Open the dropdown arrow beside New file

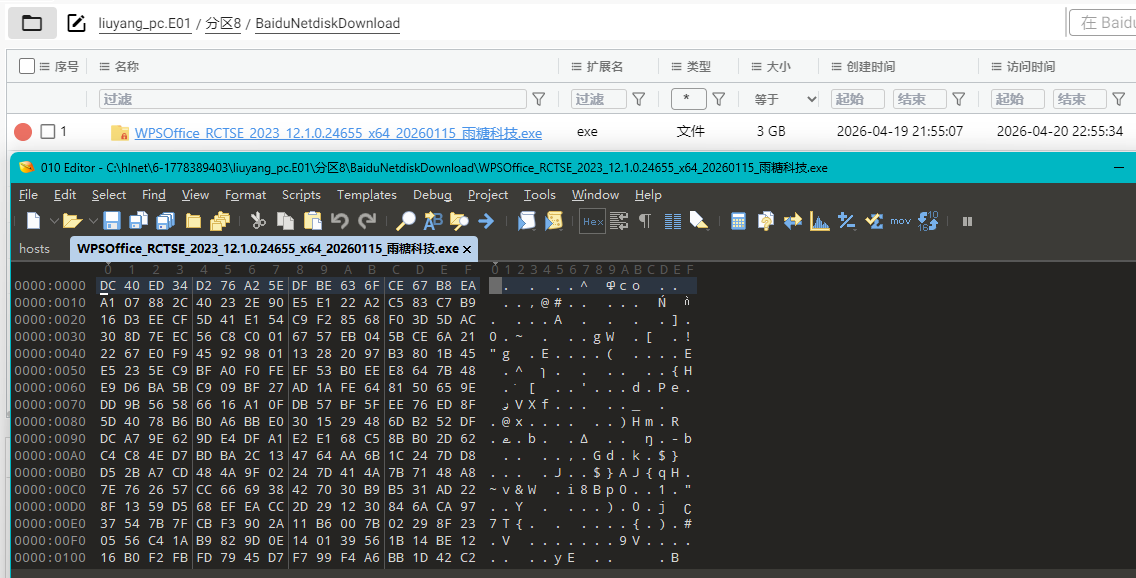click(54, 221)
